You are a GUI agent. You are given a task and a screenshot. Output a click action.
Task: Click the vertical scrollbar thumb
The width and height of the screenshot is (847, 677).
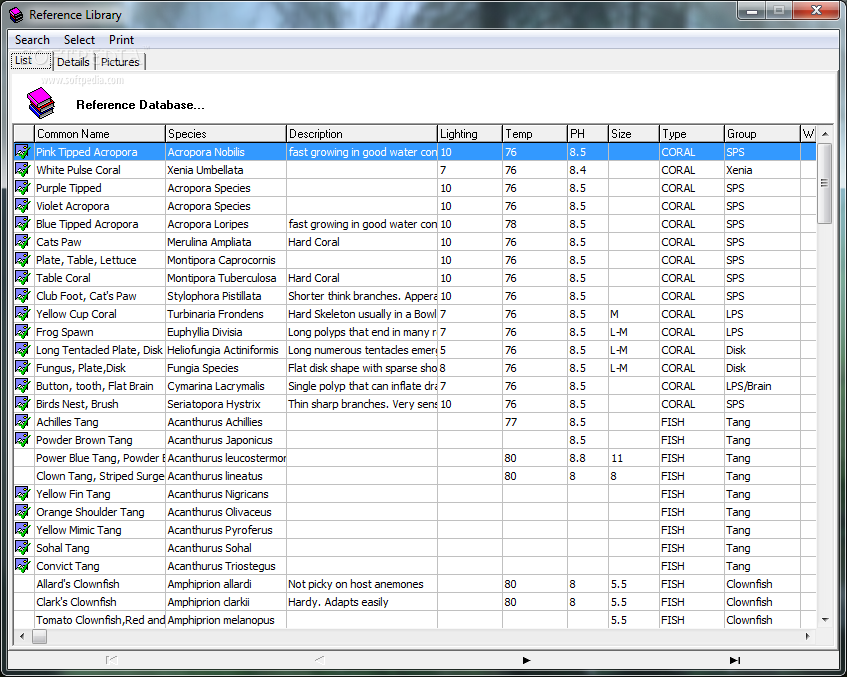click(x=825, y=183)
